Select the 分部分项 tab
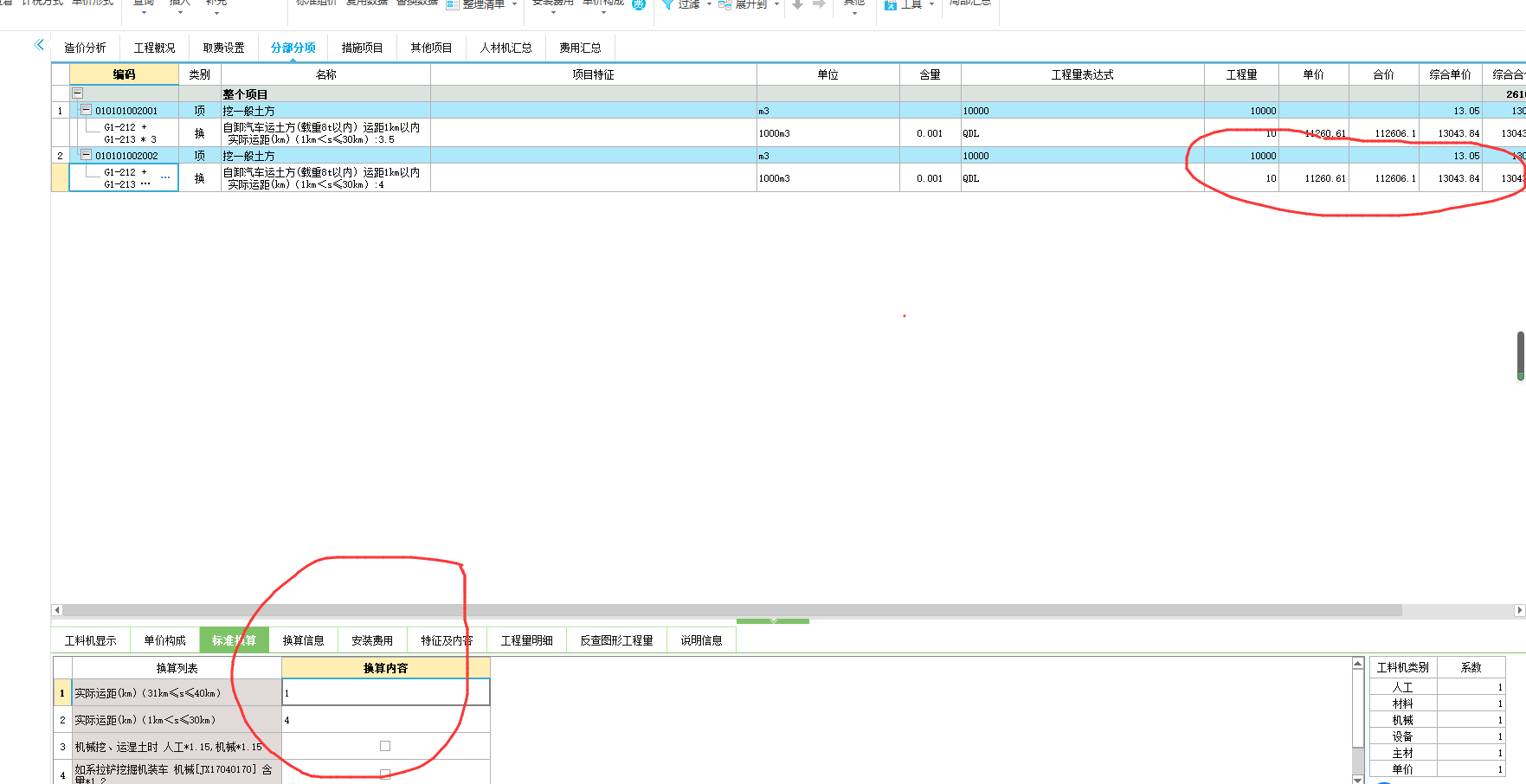 pyautogui.click(x=293, y=48)
